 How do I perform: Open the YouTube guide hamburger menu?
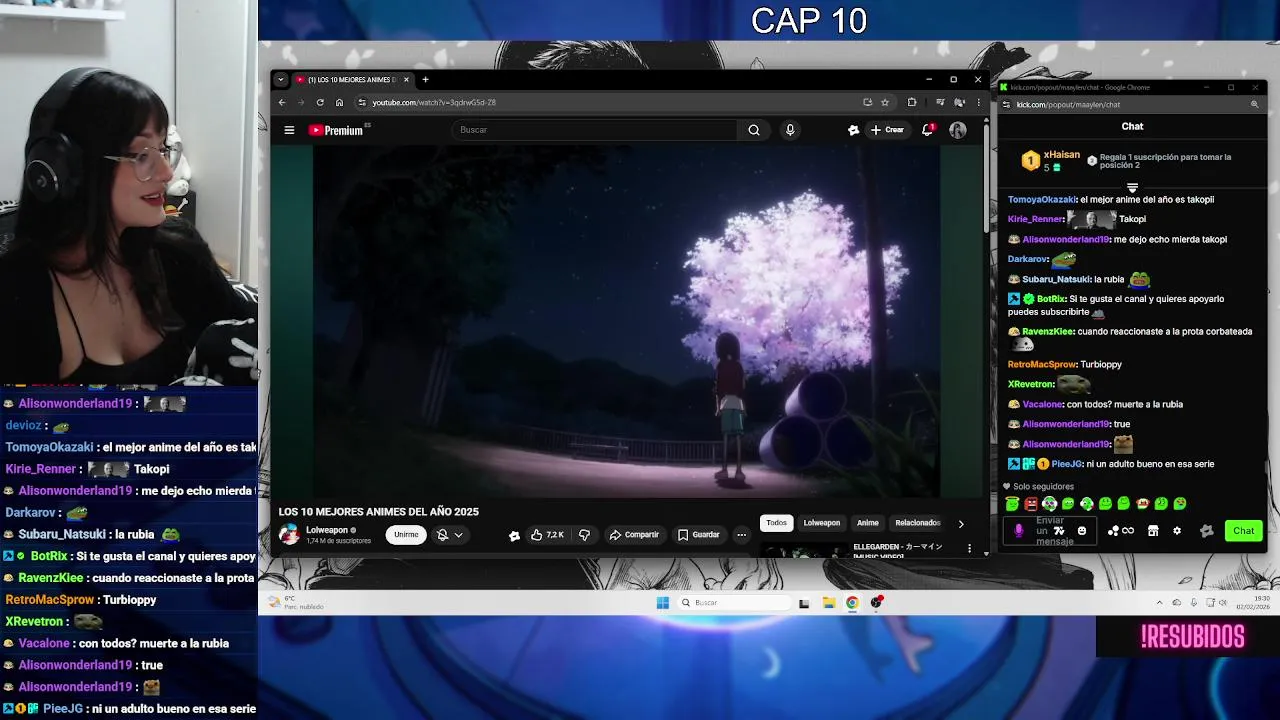(x=289, y=130)
